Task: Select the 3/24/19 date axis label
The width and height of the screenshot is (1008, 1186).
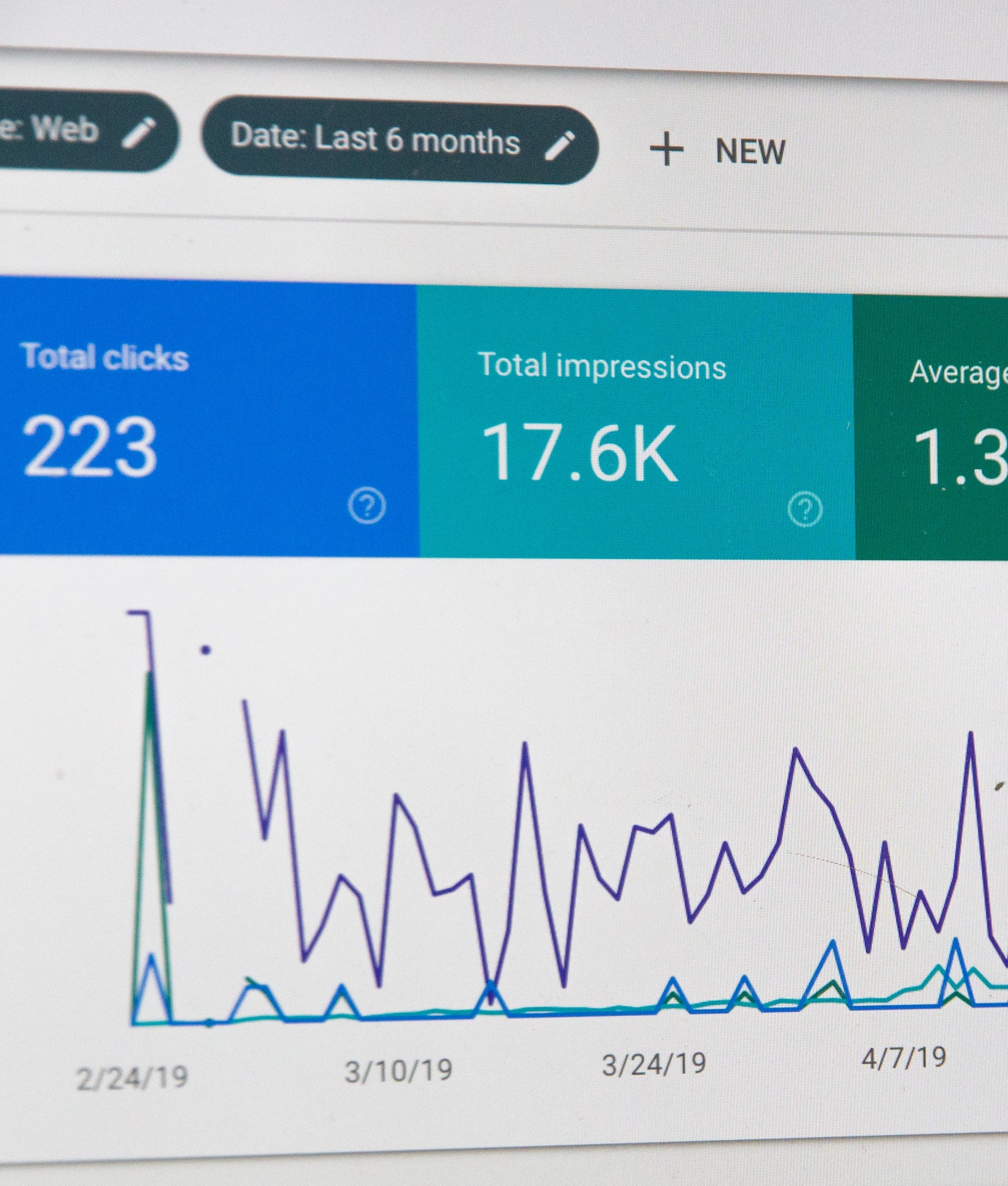Action: 654,1064
